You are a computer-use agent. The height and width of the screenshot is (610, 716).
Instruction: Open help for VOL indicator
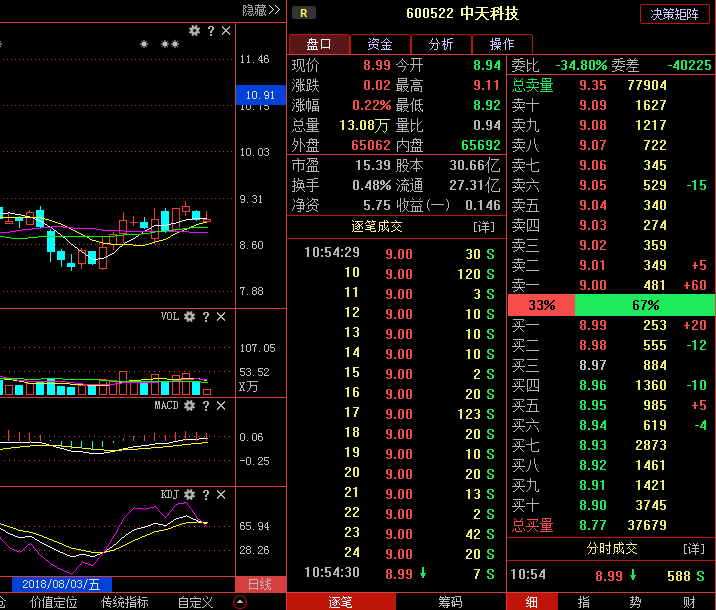[x=206, y=316]
